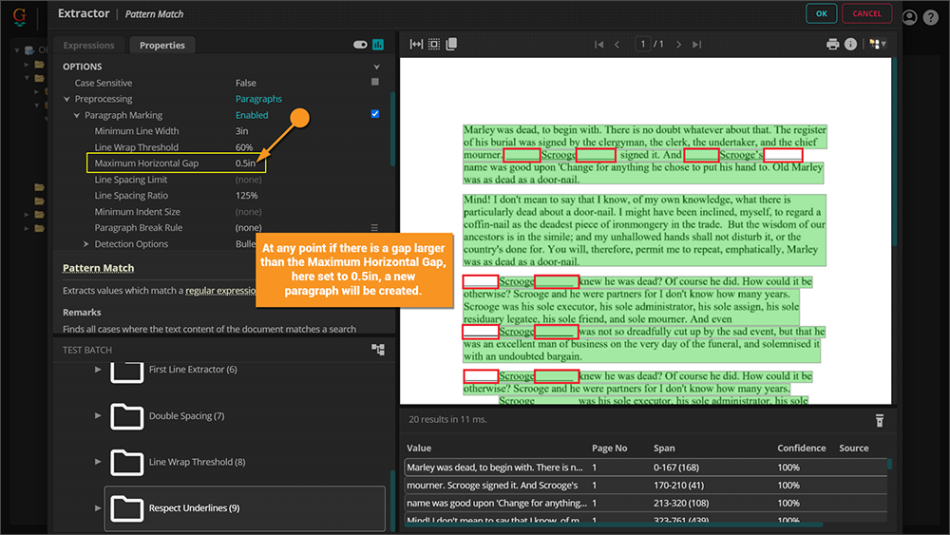Collapse the Paragraph Marking property

coord(77,115)
